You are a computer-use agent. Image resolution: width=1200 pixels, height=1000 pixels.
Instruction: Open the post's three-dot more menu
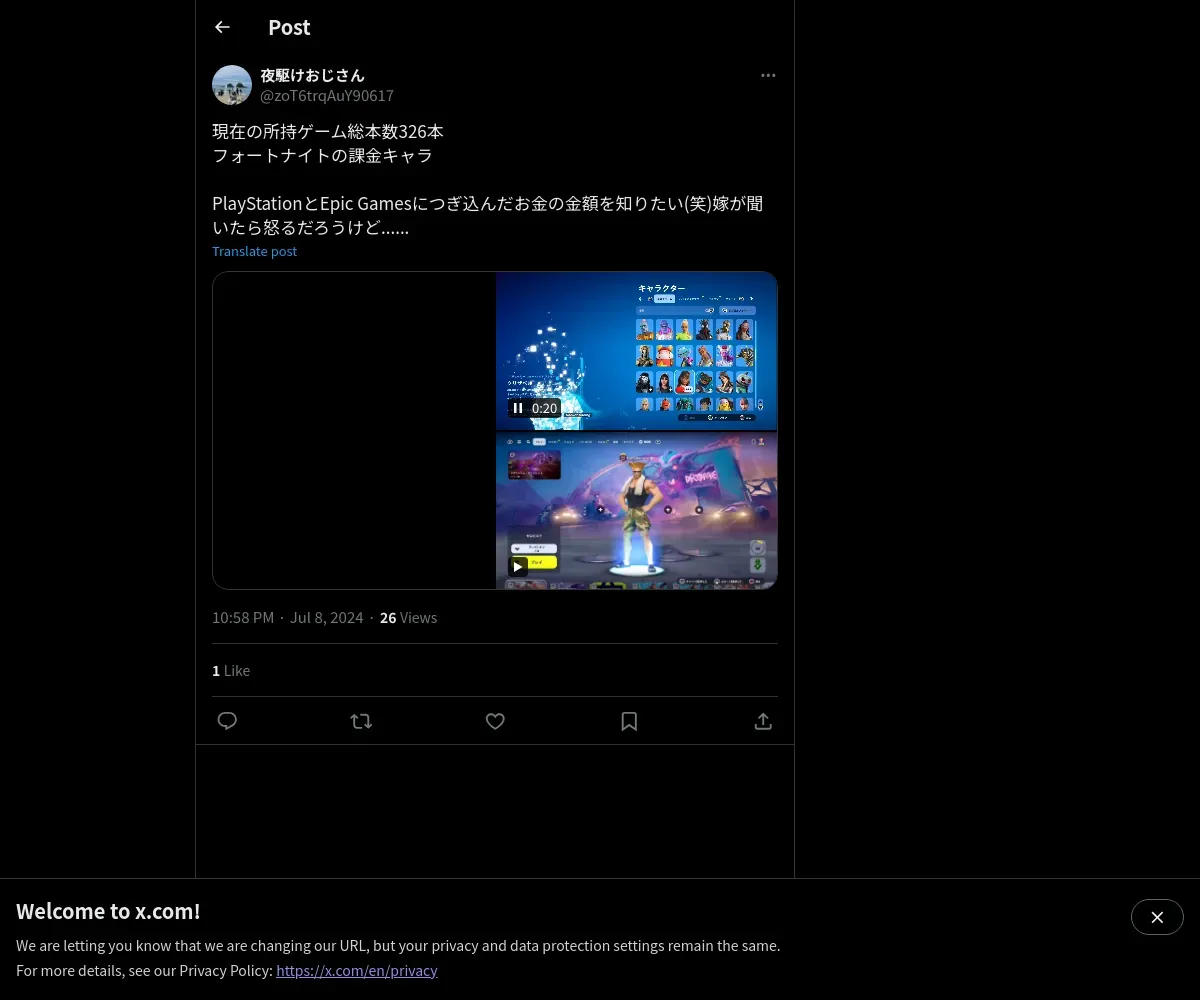pos(768,75)
